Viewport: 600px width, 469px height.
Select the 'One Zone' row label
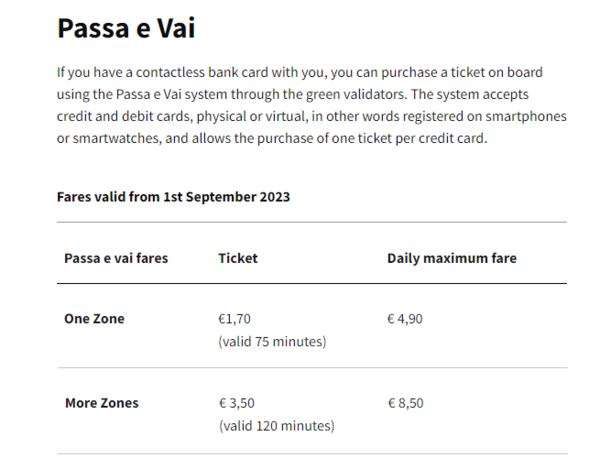pyautogui.click(x=94, y=319)
